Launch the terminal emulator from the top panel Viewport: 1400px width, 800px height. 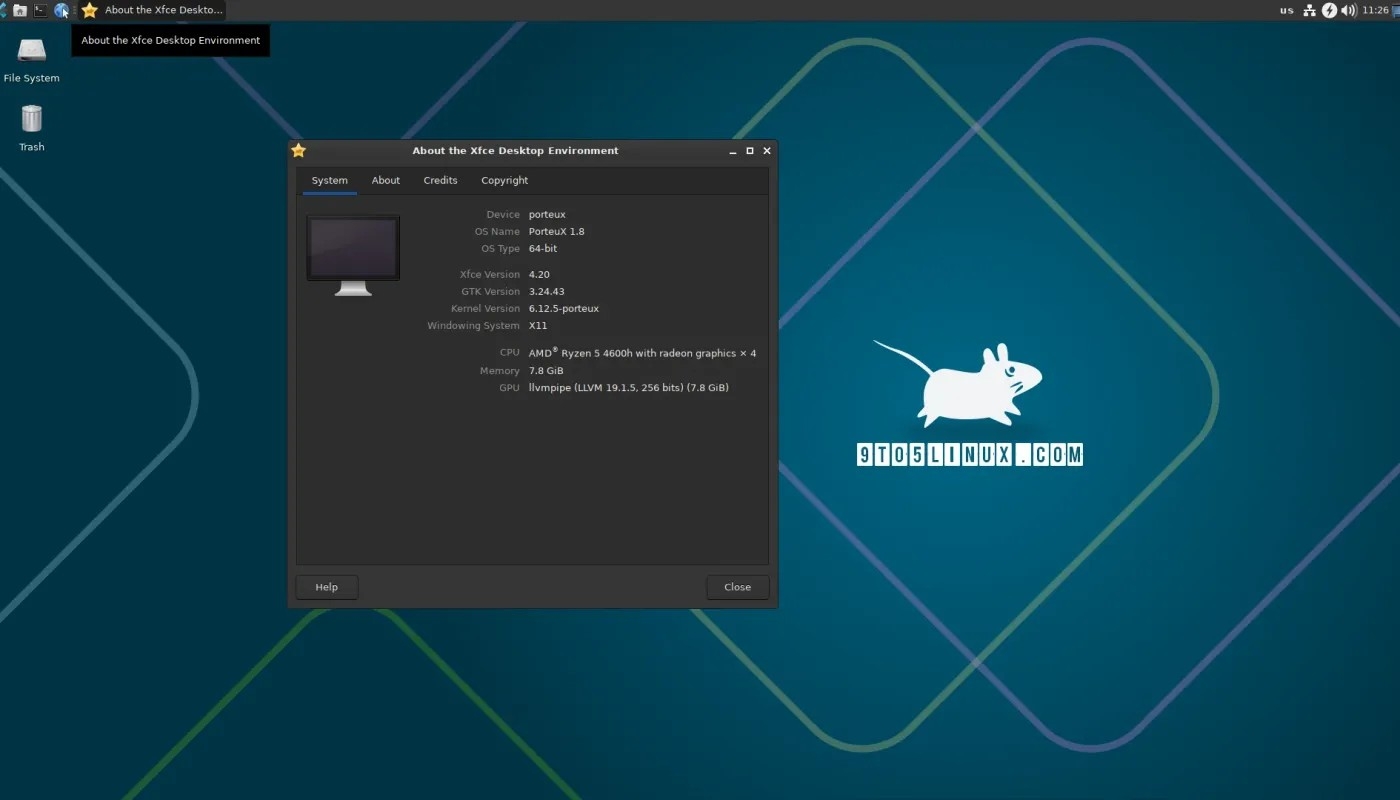click(41, 10)
